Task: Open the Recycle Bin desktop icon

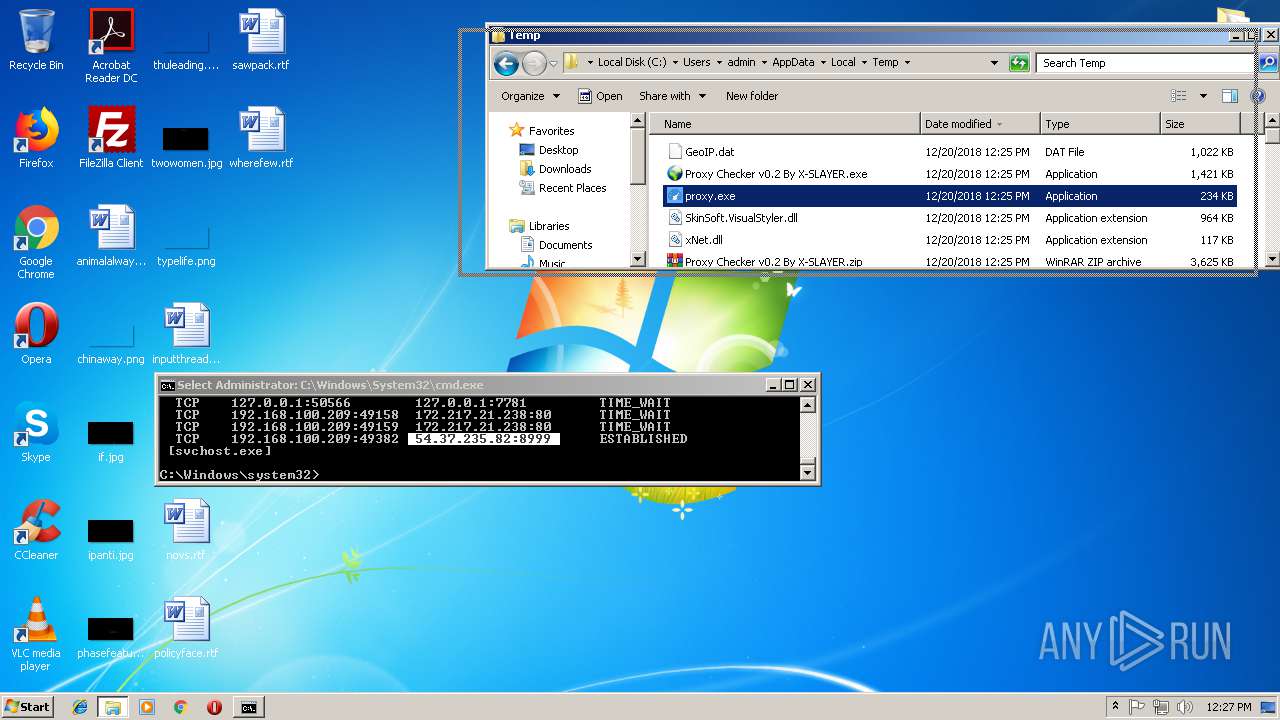Action: 36,40
